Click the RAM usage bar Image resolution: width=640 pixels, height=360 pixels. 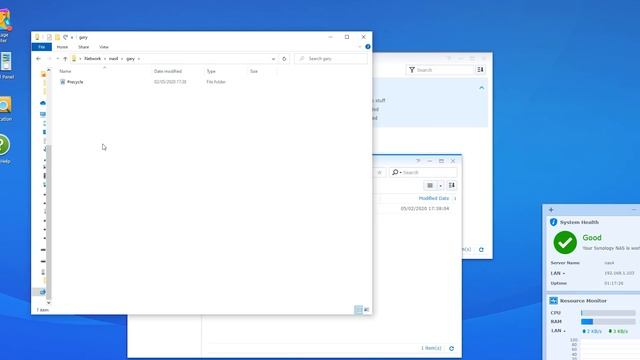[608, 322]
